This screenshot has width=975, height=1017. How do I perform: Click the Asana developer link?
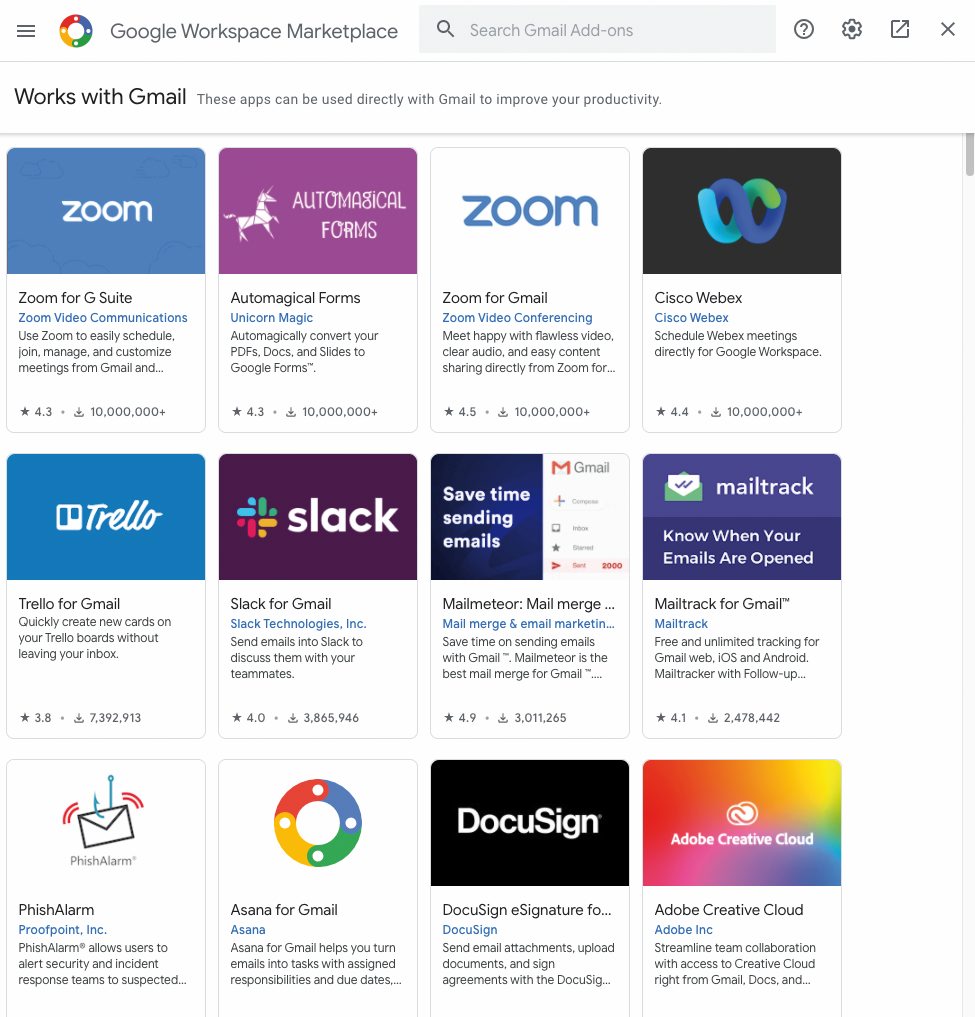pos(247,930)
